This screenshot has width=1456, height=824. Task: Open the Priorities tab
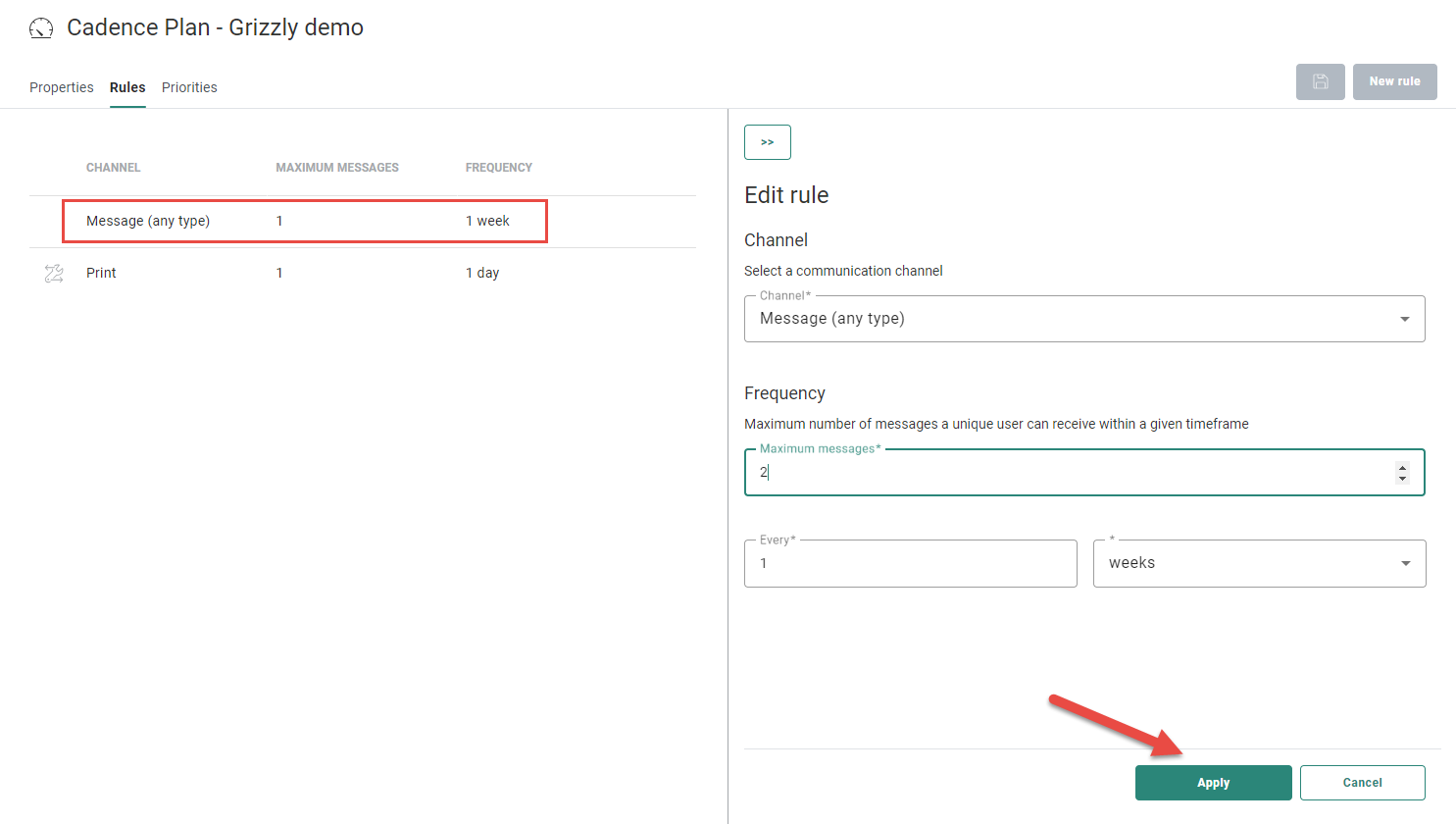(x=189, y=87)
